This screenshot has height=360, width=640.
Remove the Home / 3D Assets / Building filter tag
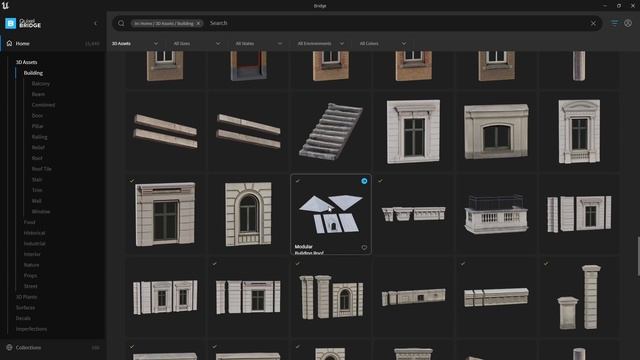[x=198, y=23]
